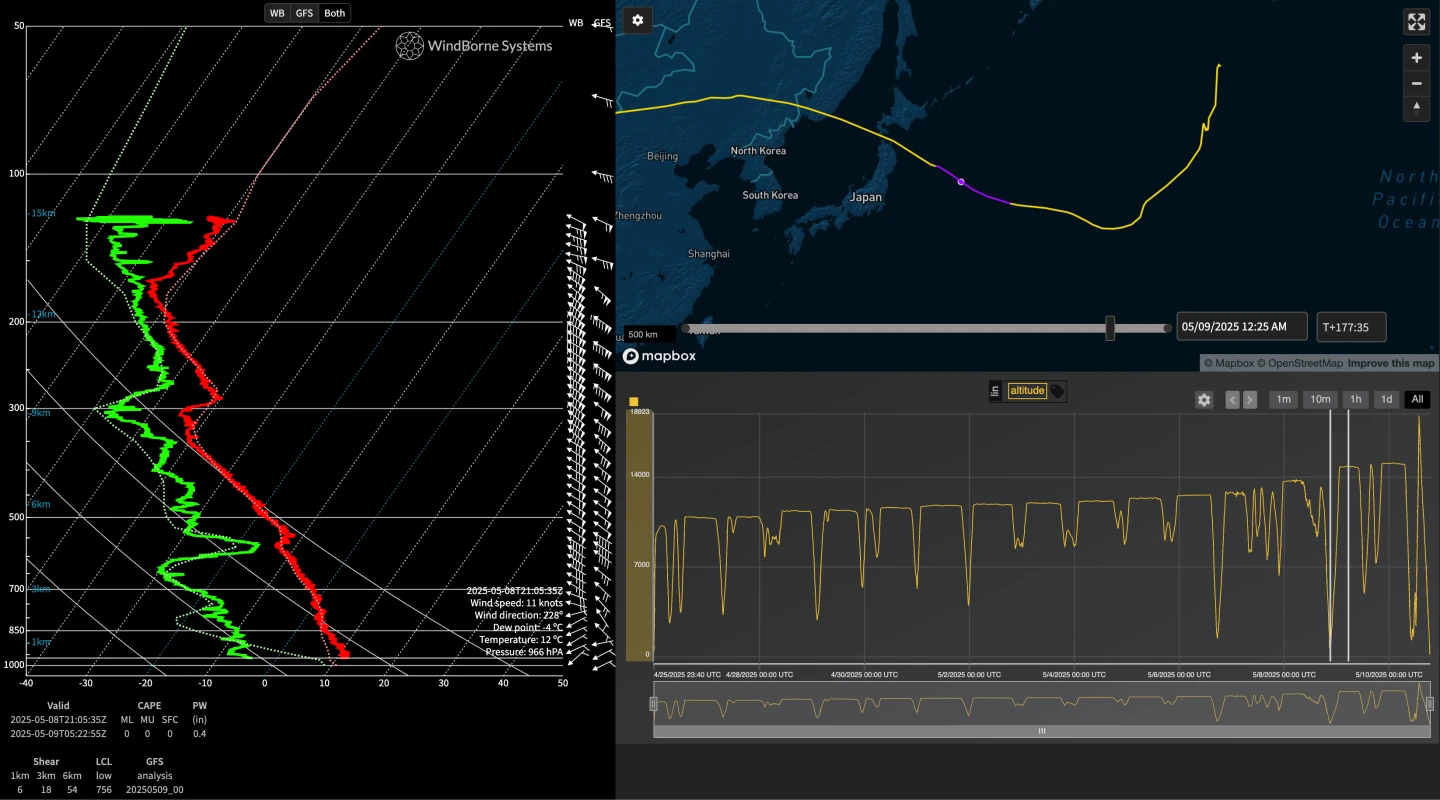
Task: Click the current position marker on flight path
Action: tap(961, 182)
